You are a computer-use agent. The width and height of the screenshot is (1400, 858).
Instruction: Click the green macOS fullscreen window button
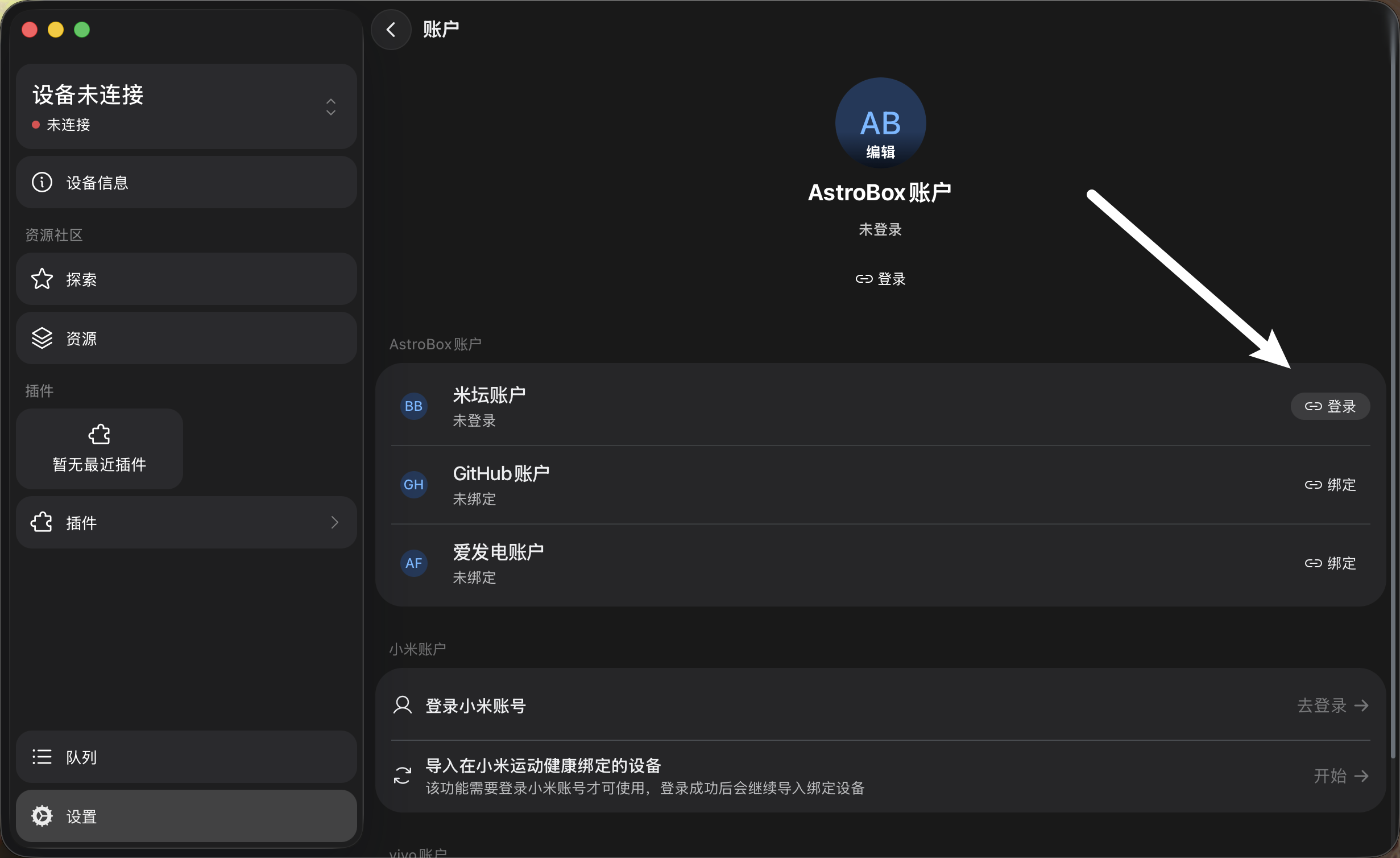click(x=82, y=30)
